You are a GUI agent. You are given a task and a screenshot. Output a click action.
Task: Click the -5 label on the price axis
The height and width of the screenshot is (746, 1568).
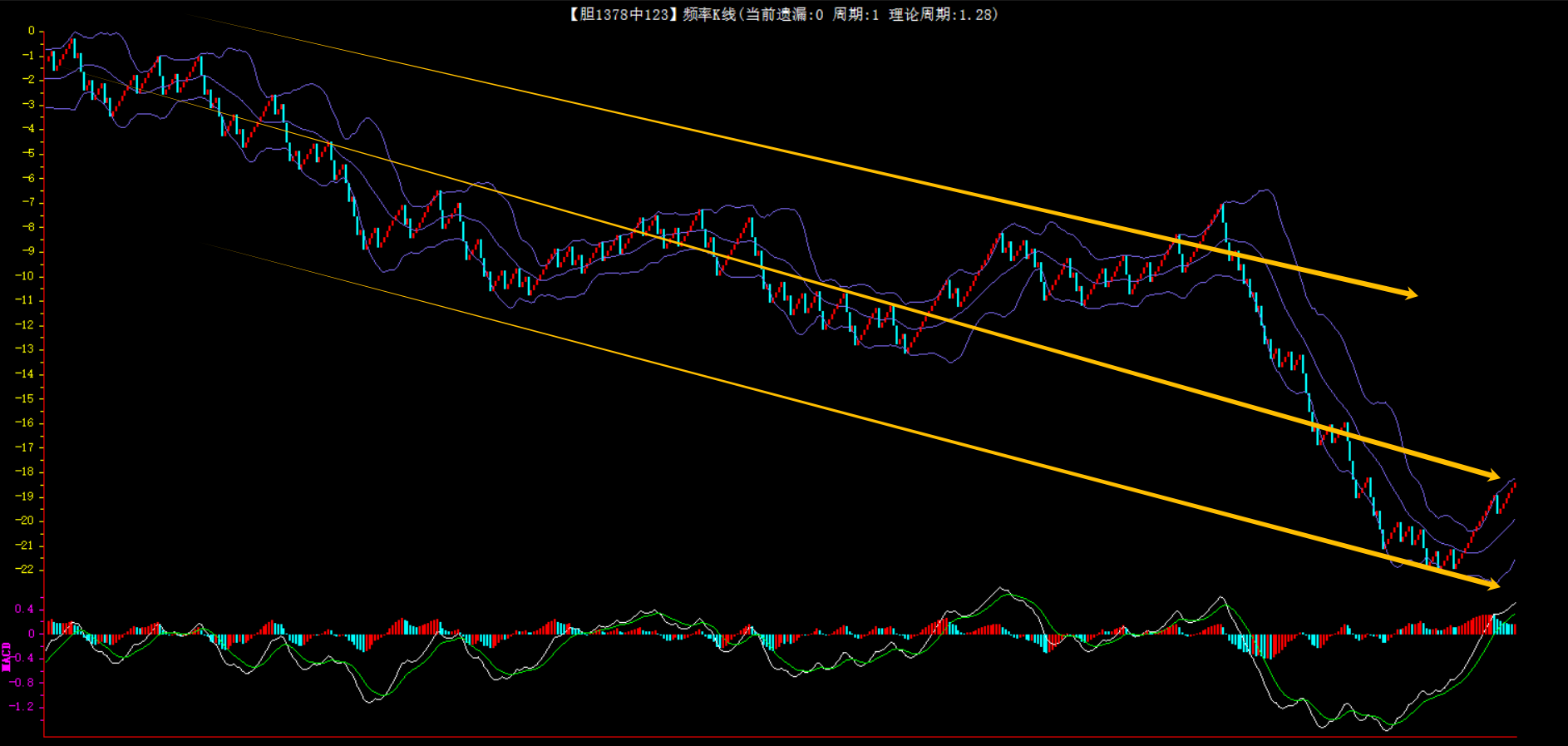(x=29, y=153)
